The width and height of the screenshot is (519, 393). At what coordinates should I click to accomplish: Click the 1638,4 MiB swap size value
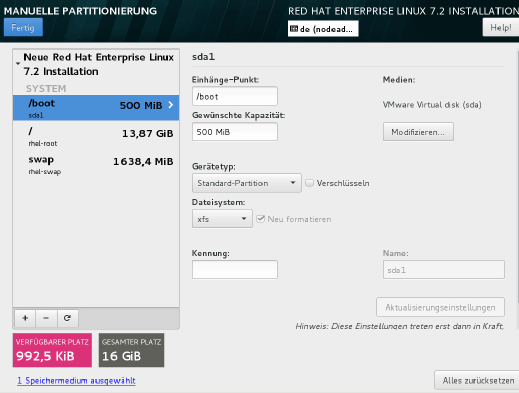pos(143,162)
